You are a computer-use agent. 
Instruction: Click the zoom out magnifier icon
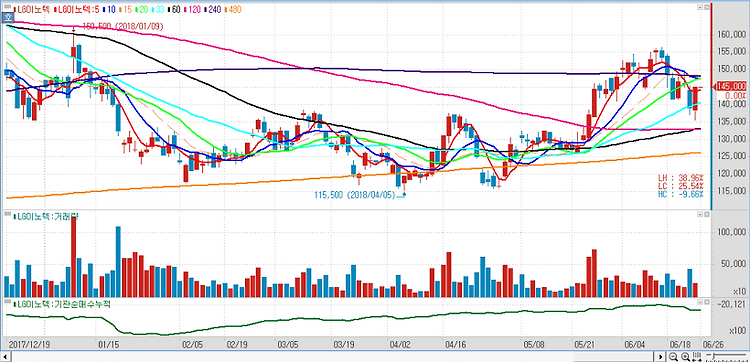click(673, 357)
